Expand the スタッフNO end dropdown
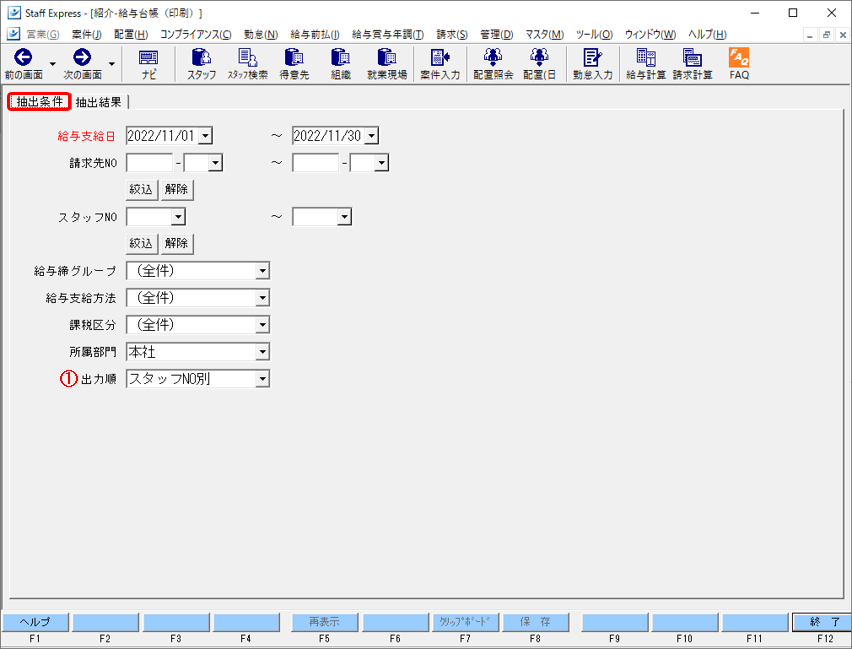The height and width of the screenshot is (649, 852). tap(344, 217)
